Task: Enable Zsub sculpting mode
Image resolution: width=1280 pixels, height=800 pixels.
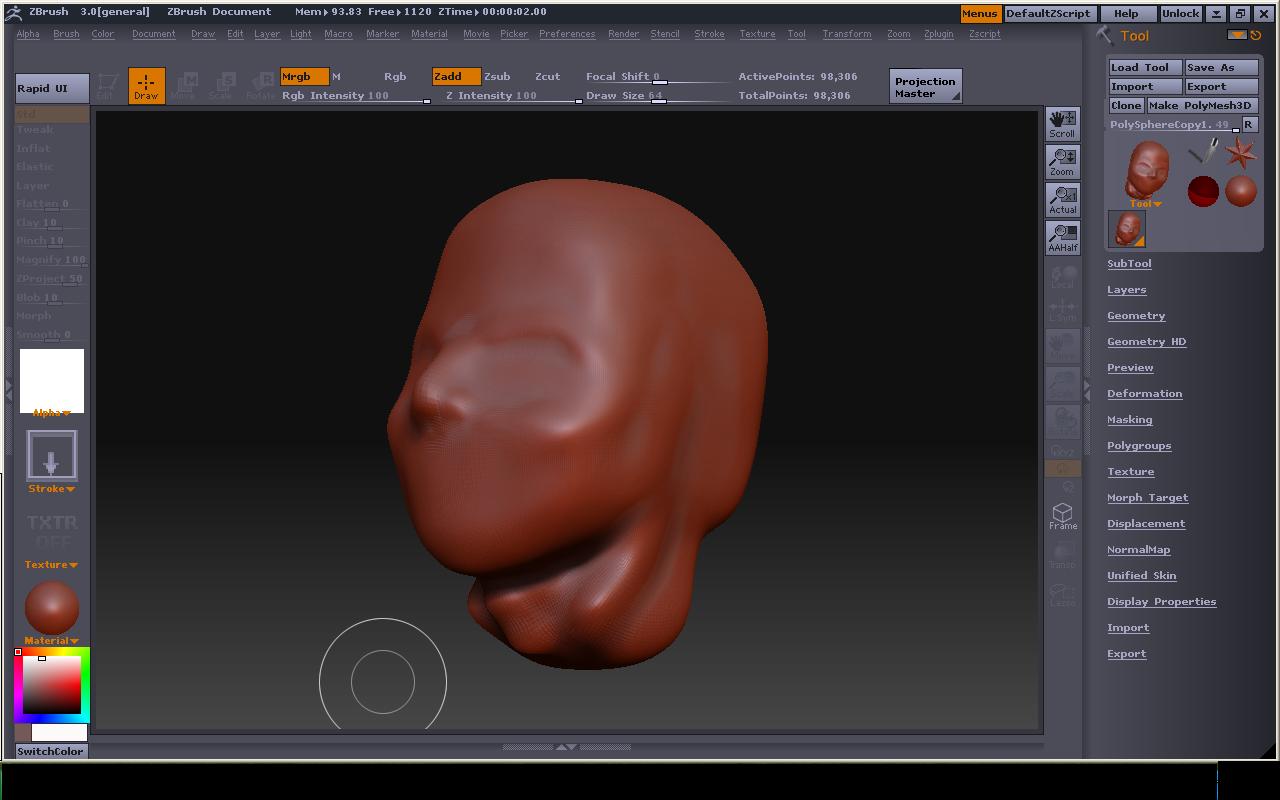Action: [x=497, y=76]
